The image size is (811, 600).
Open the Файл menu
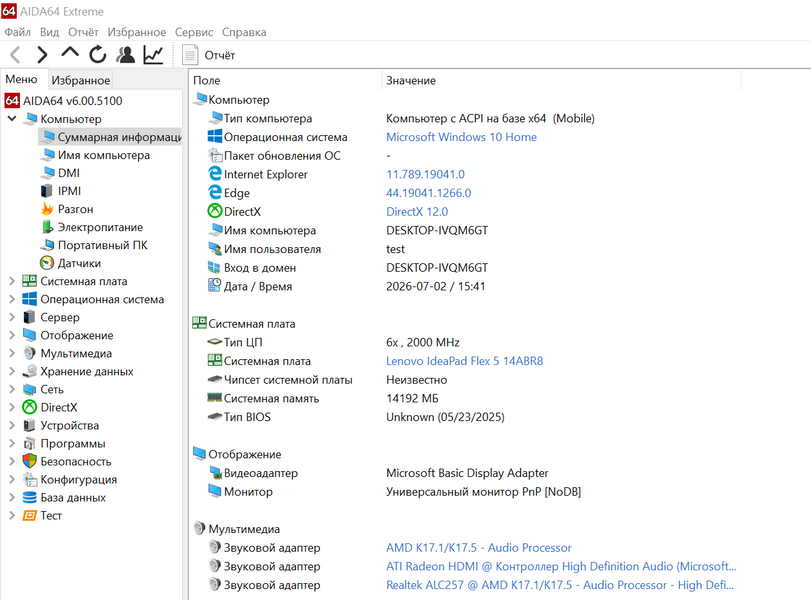point(18,32)
